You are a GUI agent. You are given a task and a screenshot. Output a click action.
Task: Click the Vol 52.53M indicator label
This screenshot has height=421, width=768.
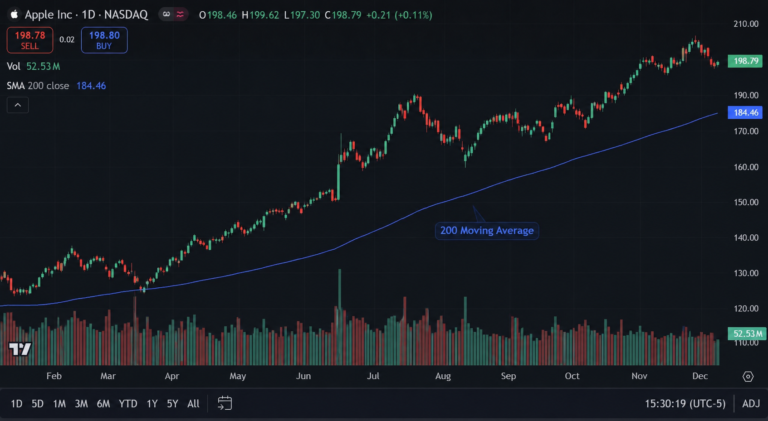point(33,66)
